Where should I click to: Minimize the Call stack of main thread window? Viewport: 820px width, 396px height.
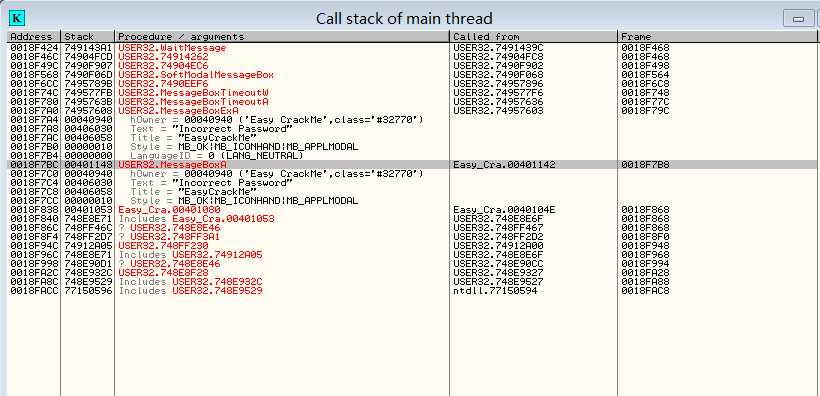pyautogui.click(x=798, y=19)
